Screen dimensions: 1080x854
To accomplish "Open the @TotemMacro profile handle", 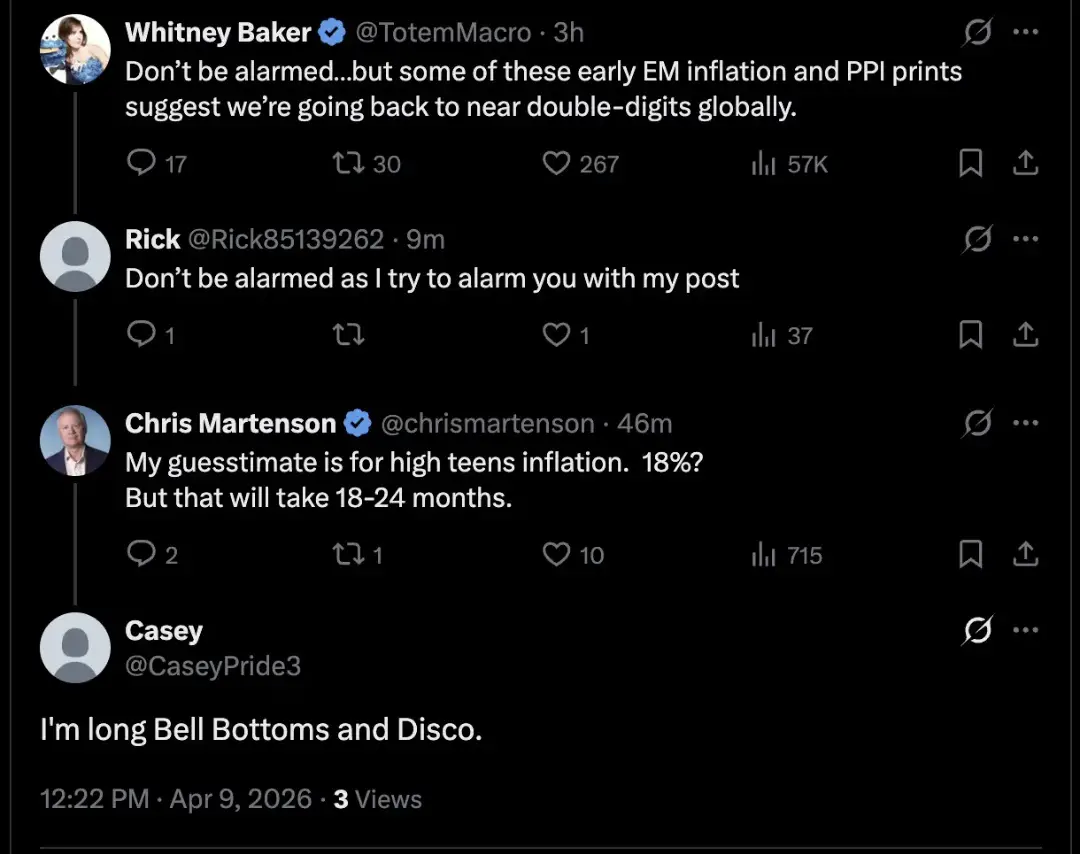I will (443, 33).
